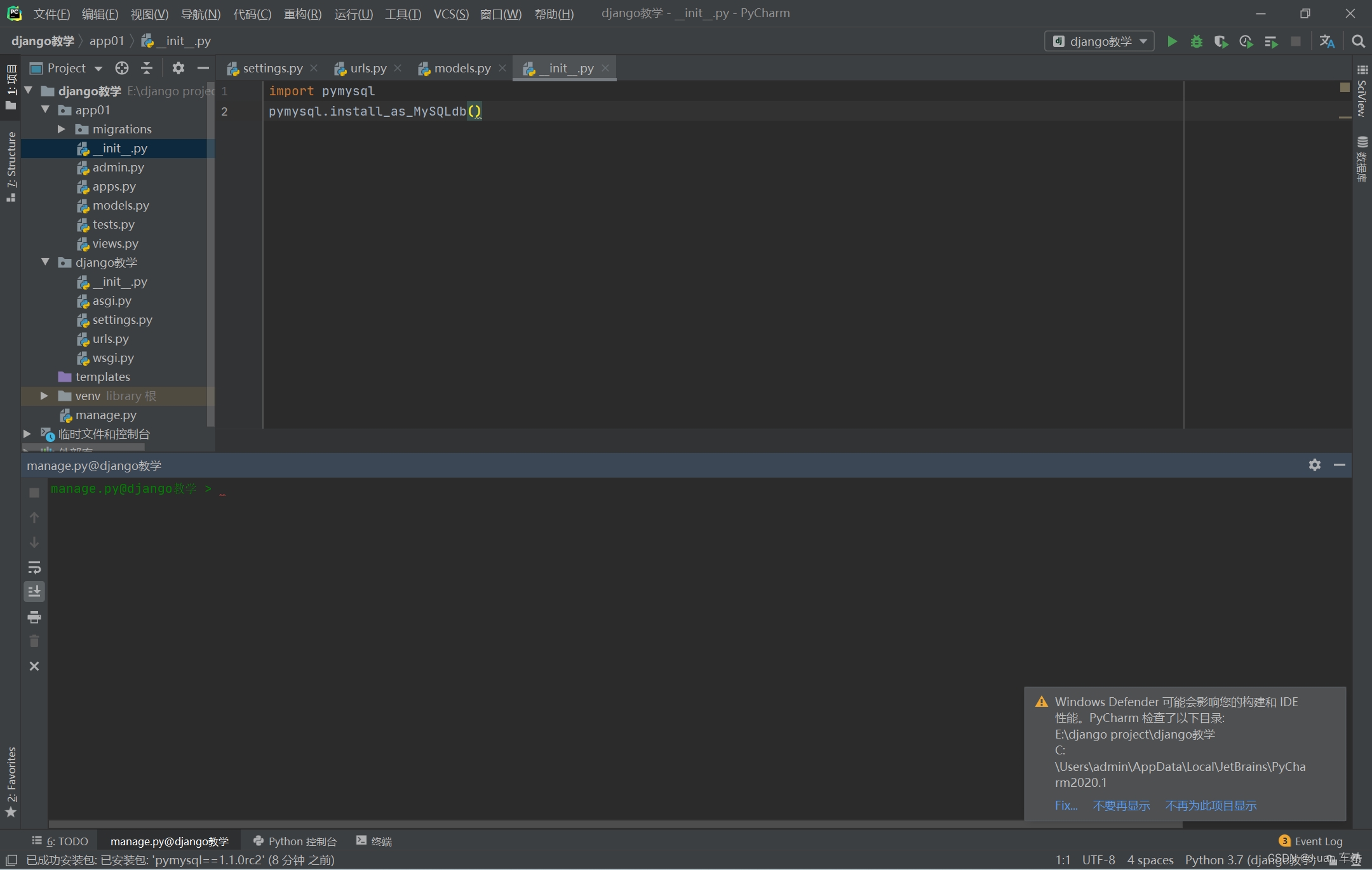This screenshot has width=1372, height=870.
Task: Click the locate file crosshair icon
Action: pos(121,68)
